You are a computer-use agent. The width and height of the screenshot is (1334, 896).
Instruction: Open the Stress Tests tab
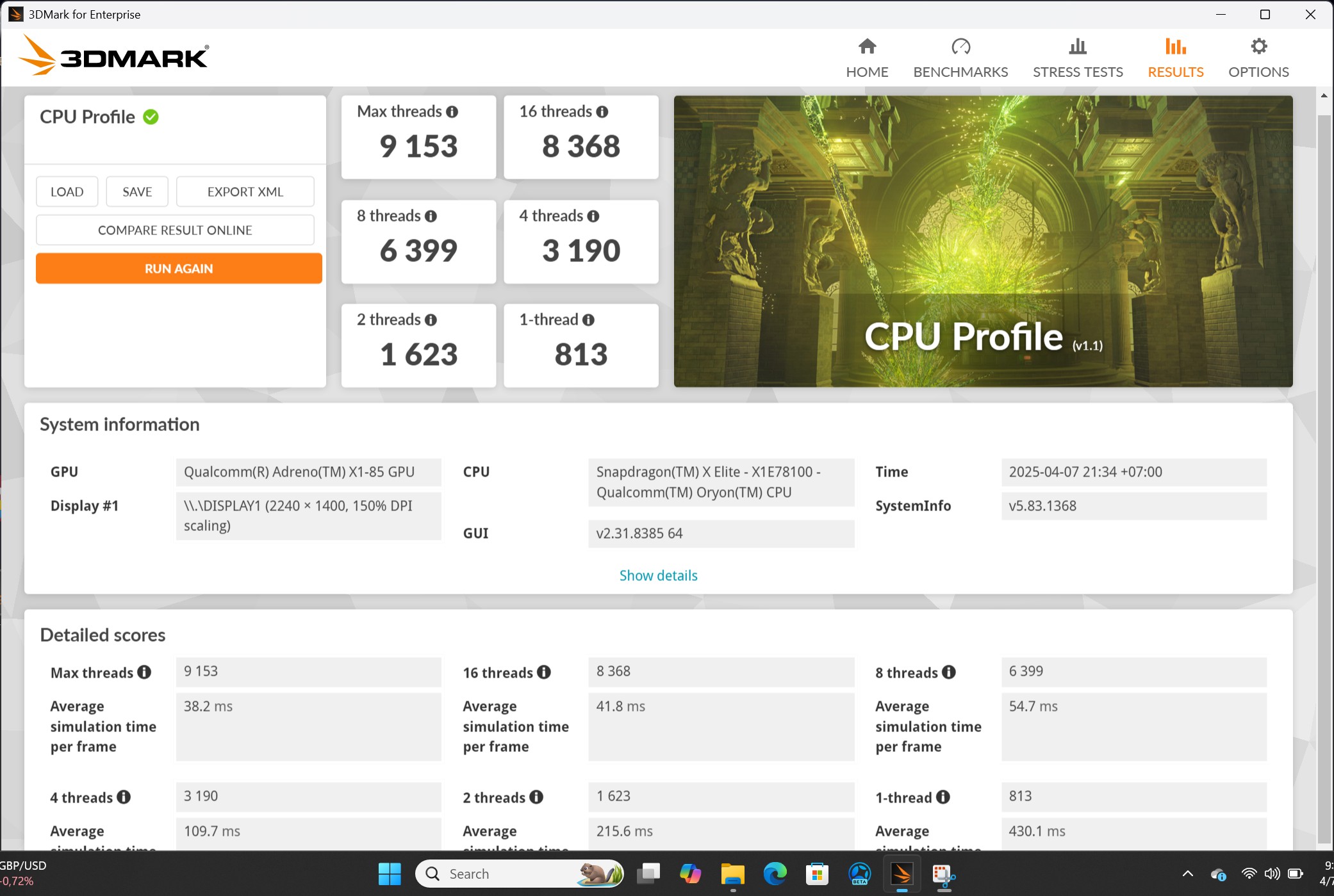point(1078,58)
